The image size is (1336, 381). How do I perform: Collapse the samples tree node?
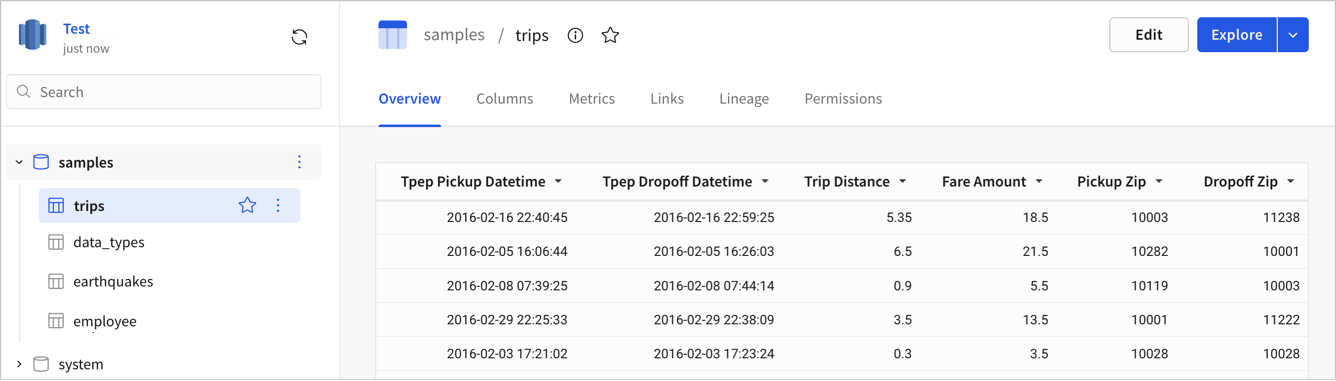click(x=19, y=162)
